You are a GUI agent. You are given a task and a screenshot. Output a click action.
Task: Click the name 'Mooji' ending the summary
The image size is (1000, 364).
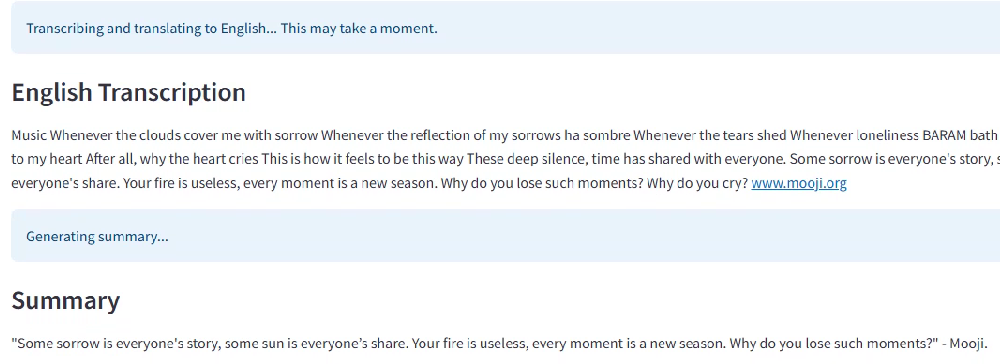[x=968, y=344]
